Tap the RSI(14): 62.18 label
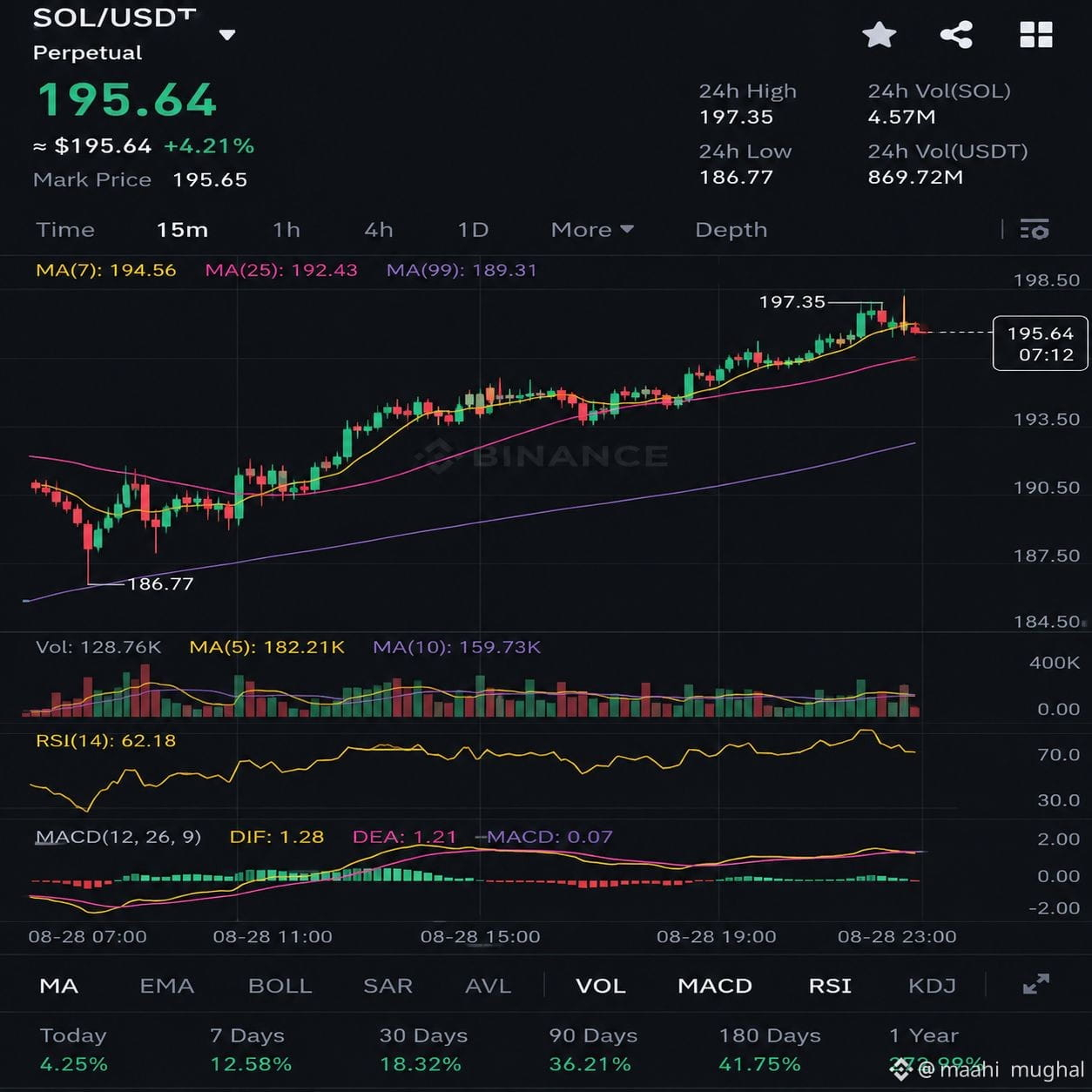Screen dimensions: 1092x1092 (x=105, y=741)
